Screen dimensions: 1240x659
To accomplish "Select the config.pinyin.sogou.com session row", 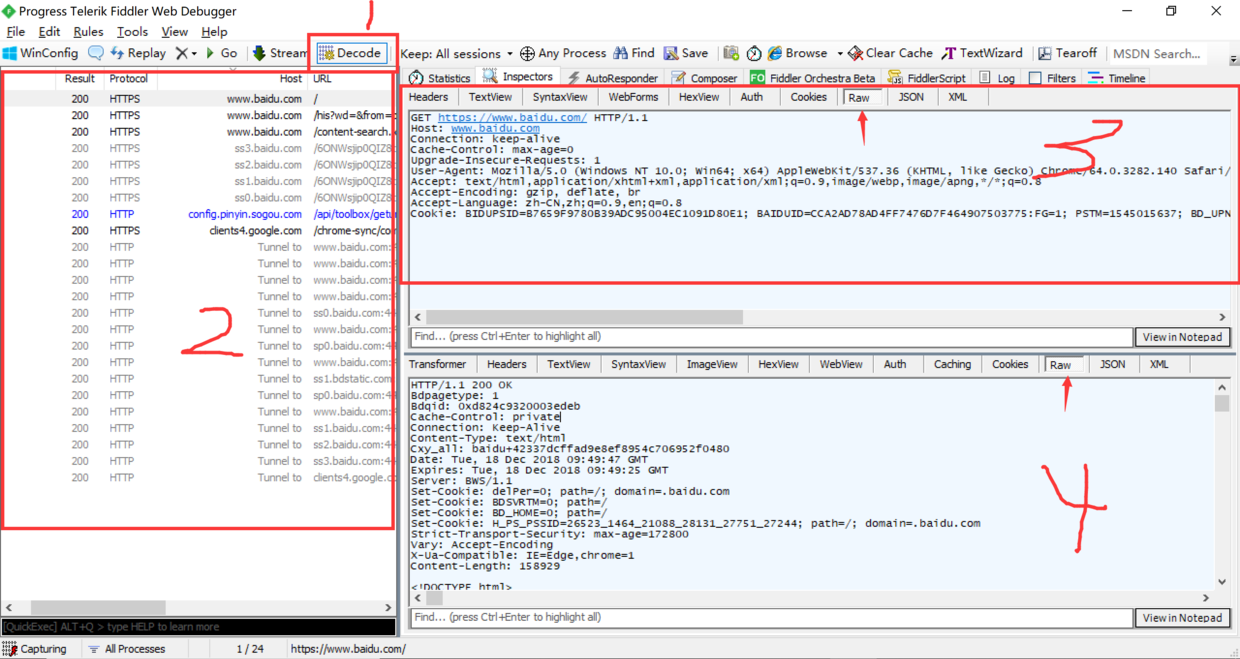I will [x=198, y=214].
